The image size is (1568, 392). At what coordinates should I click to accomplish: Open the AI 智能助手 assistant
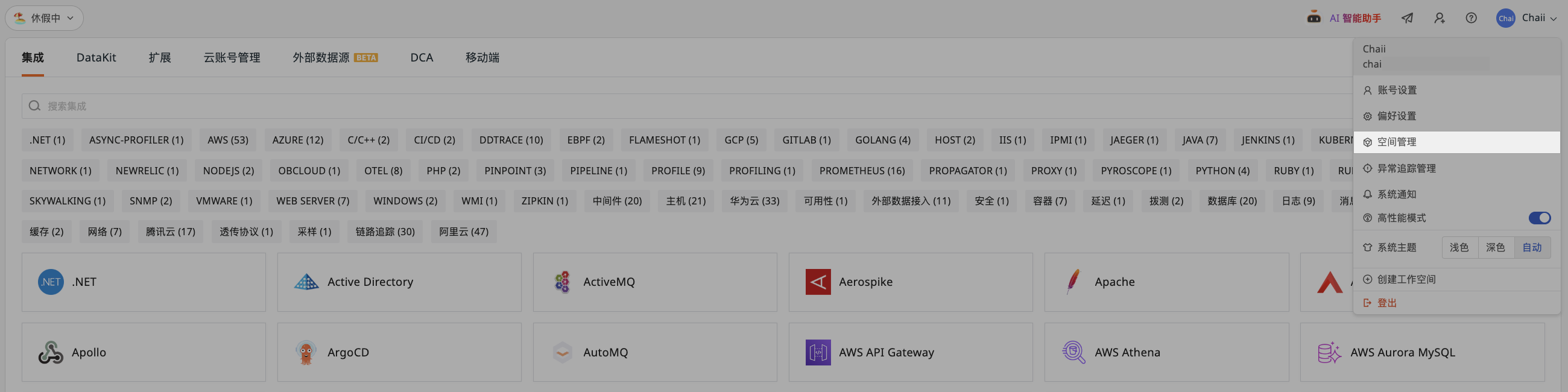pyautogui.click(x=1344, y=17)
